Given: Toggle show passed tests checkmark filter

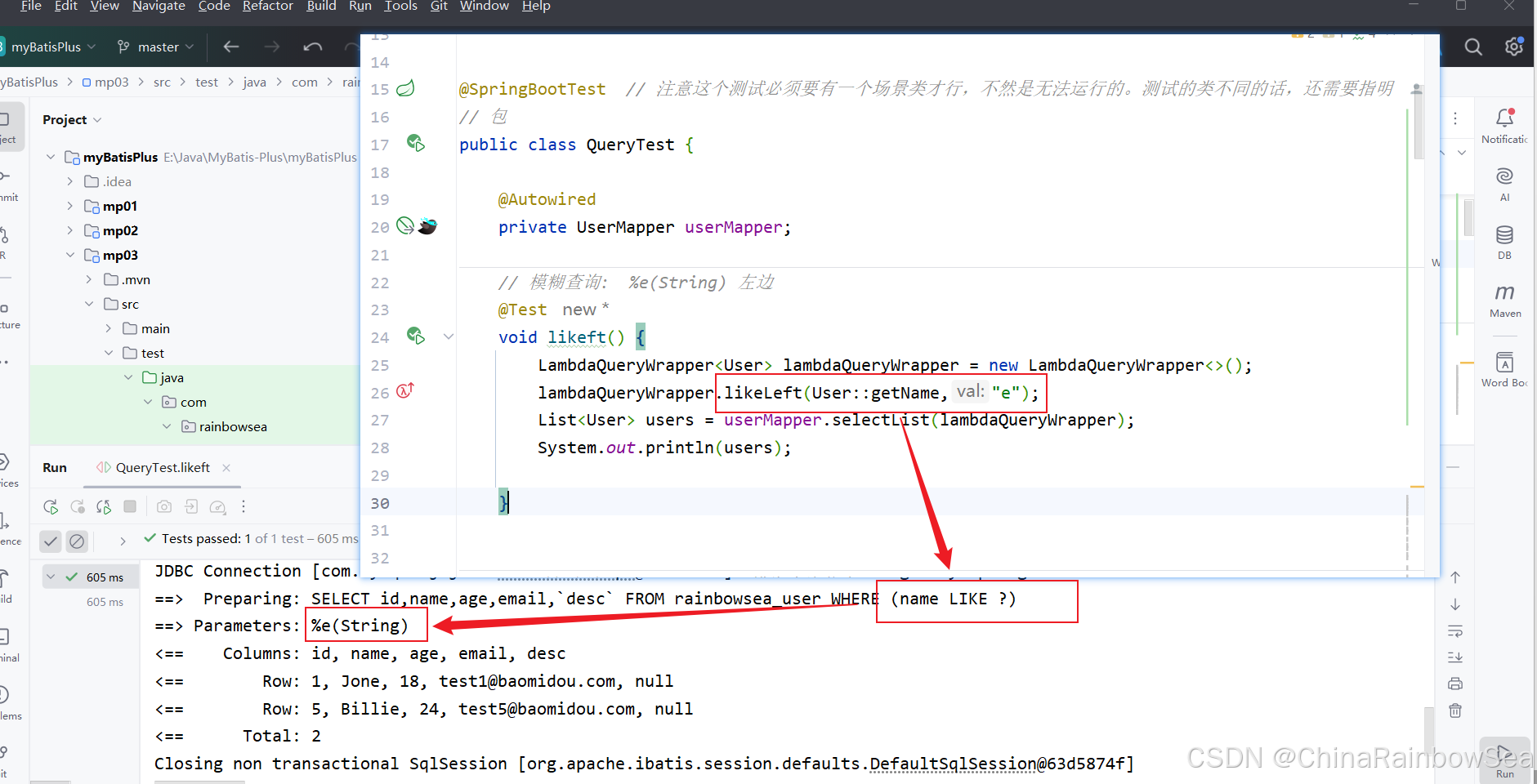Looking at the screenshot, I should point(51,541).
